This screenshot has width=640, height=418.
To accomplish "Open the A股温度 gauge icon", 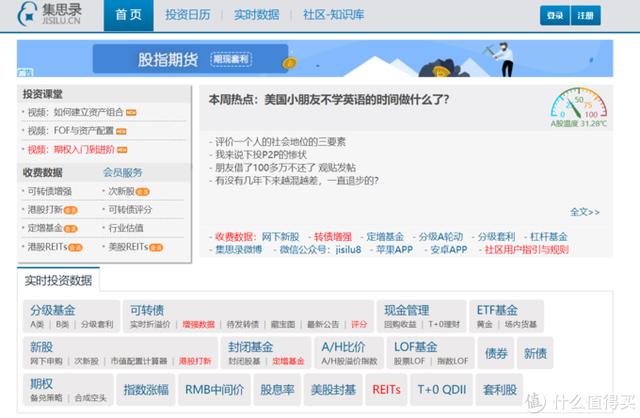I will point(578,103).
